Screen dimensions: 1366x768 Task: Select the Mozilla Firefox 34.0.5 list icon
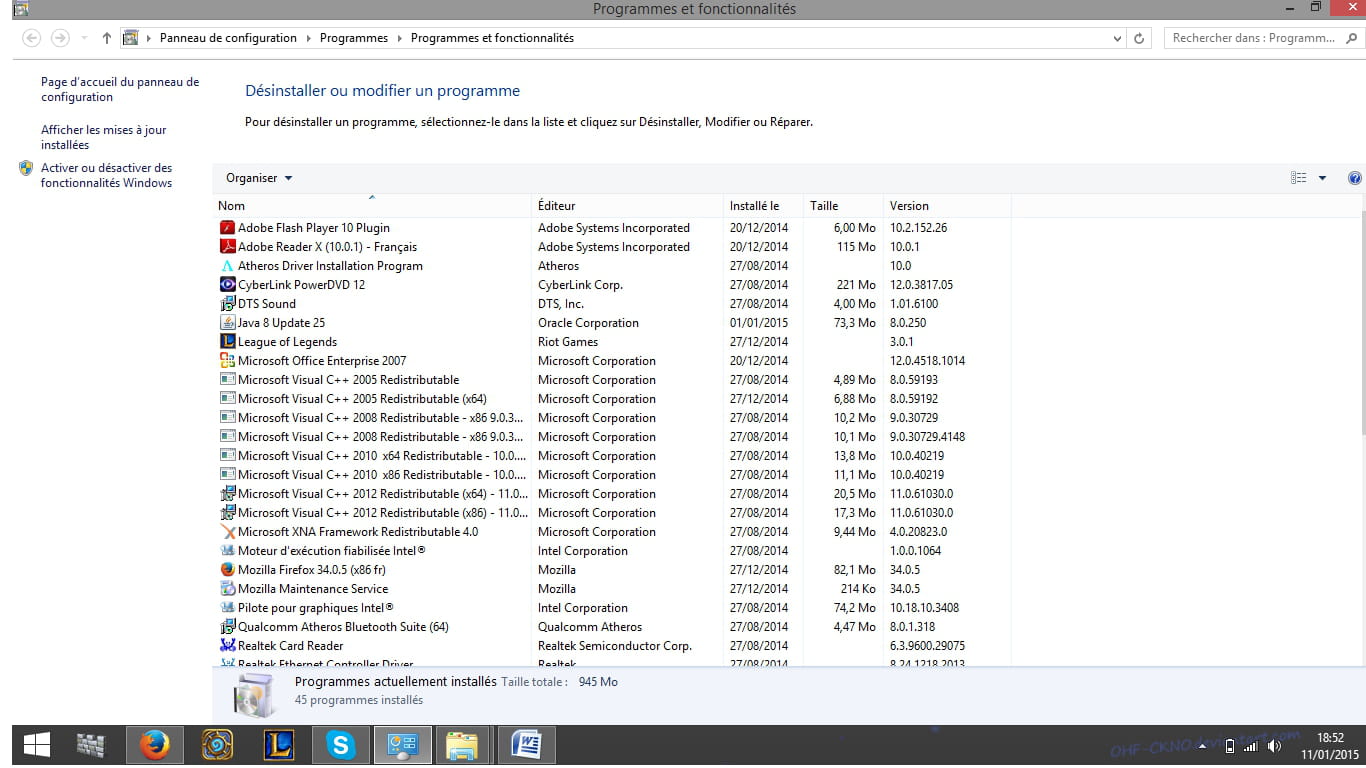pos(227,570)
